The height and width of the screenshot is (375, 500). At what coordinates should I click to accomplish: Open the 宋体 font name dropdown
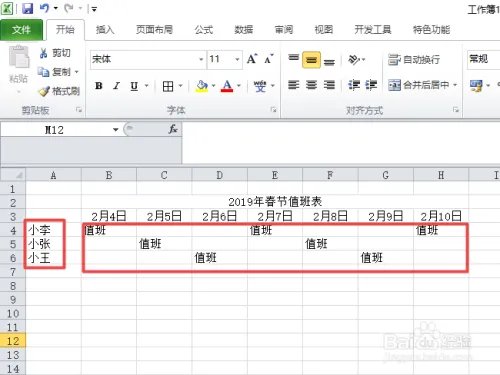point(201,59)
